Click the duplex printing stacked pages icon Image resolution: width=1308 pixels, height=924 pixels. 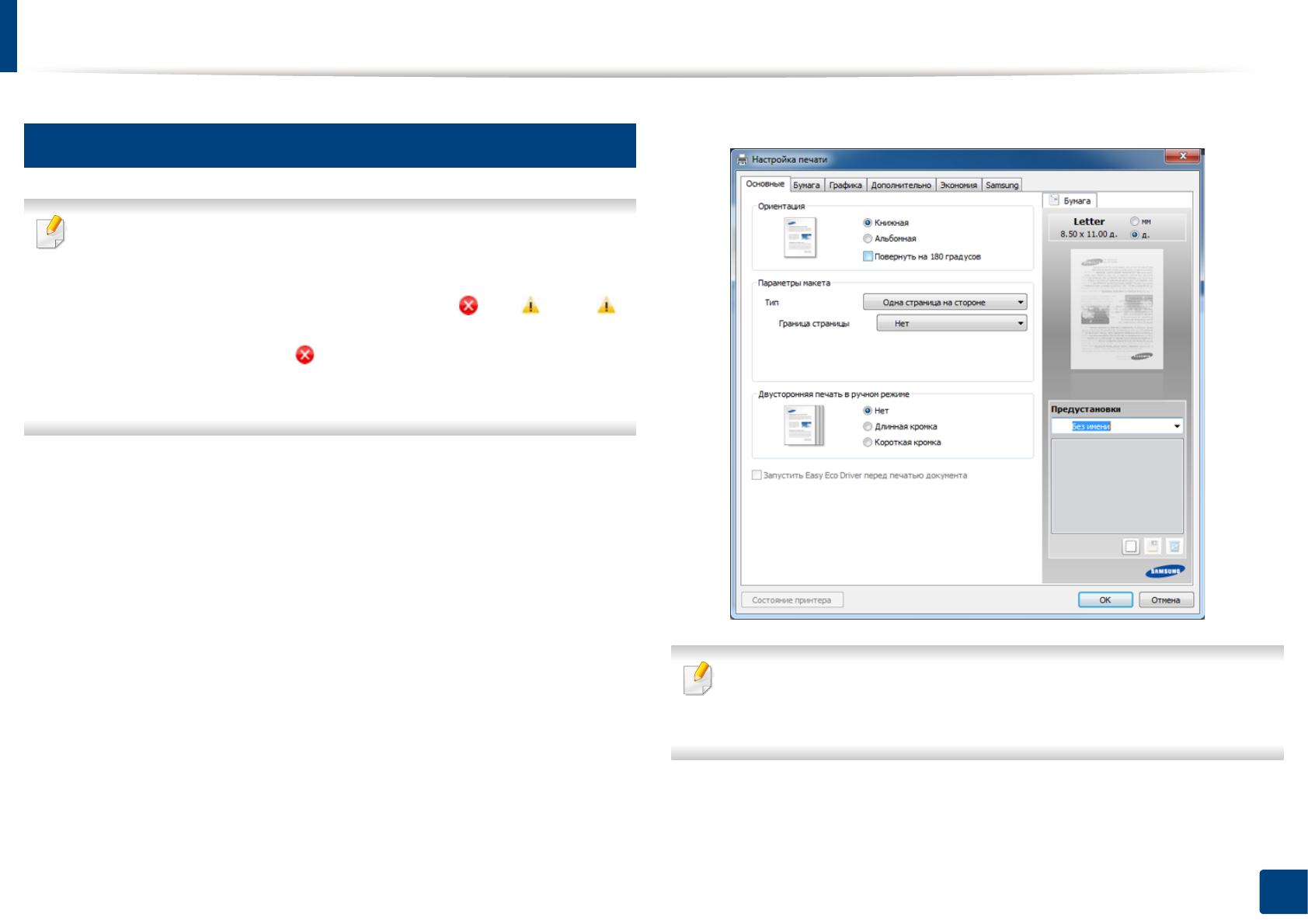(803, 426)
